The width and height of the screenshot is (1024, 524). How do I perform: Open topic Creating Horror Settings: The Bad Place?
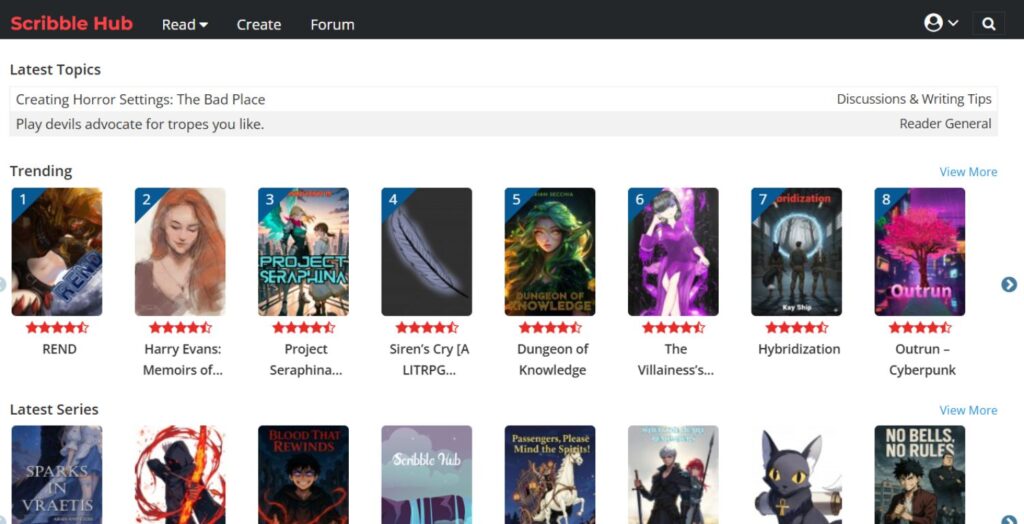(x=140, y=99)
